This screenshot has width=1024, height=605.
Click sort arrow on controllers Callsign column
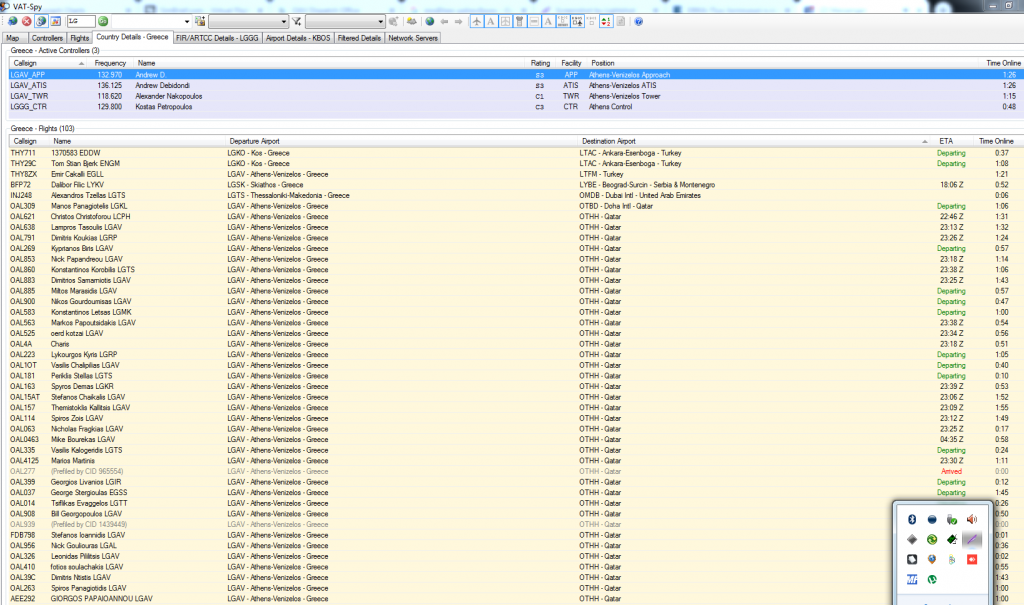81,63
